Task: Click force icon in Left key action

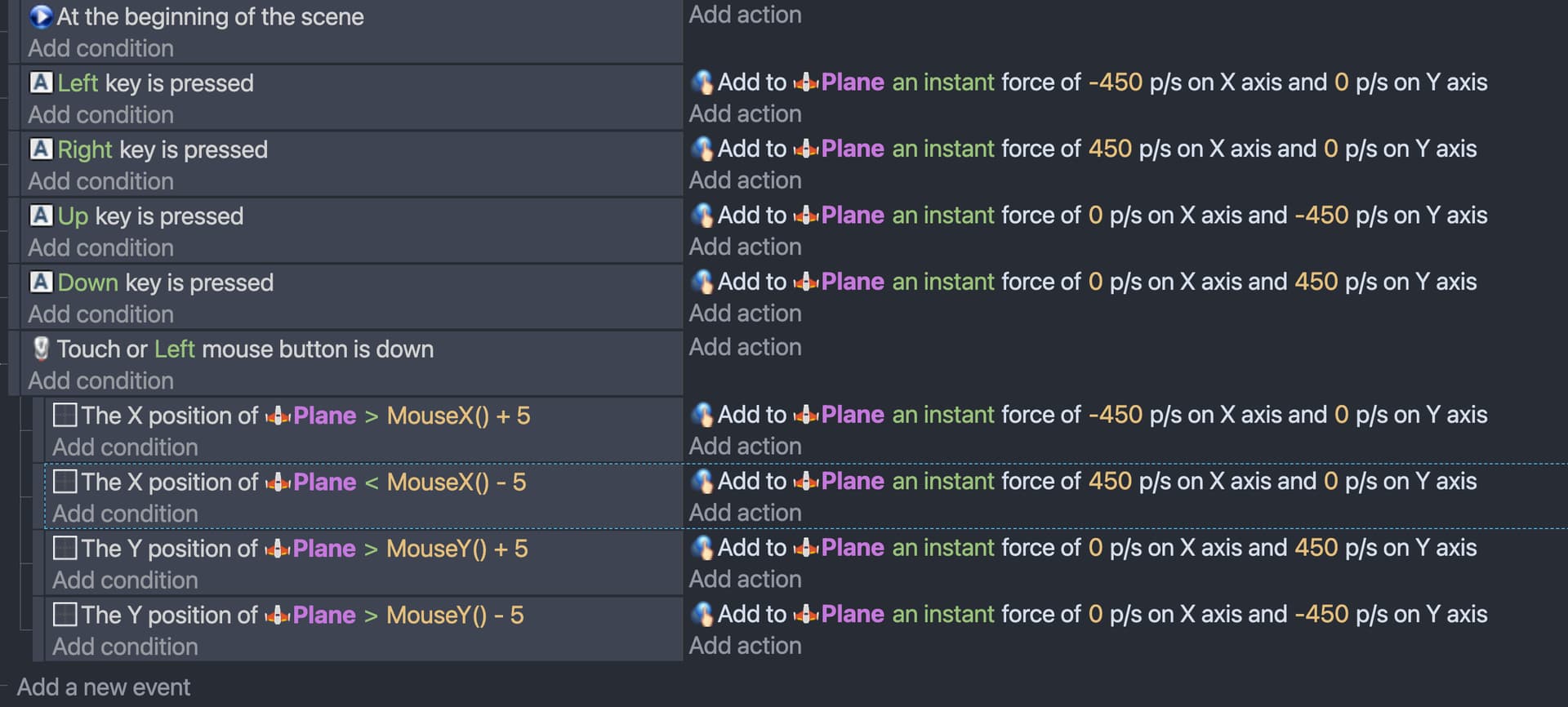Action: (x=702, y=82)
